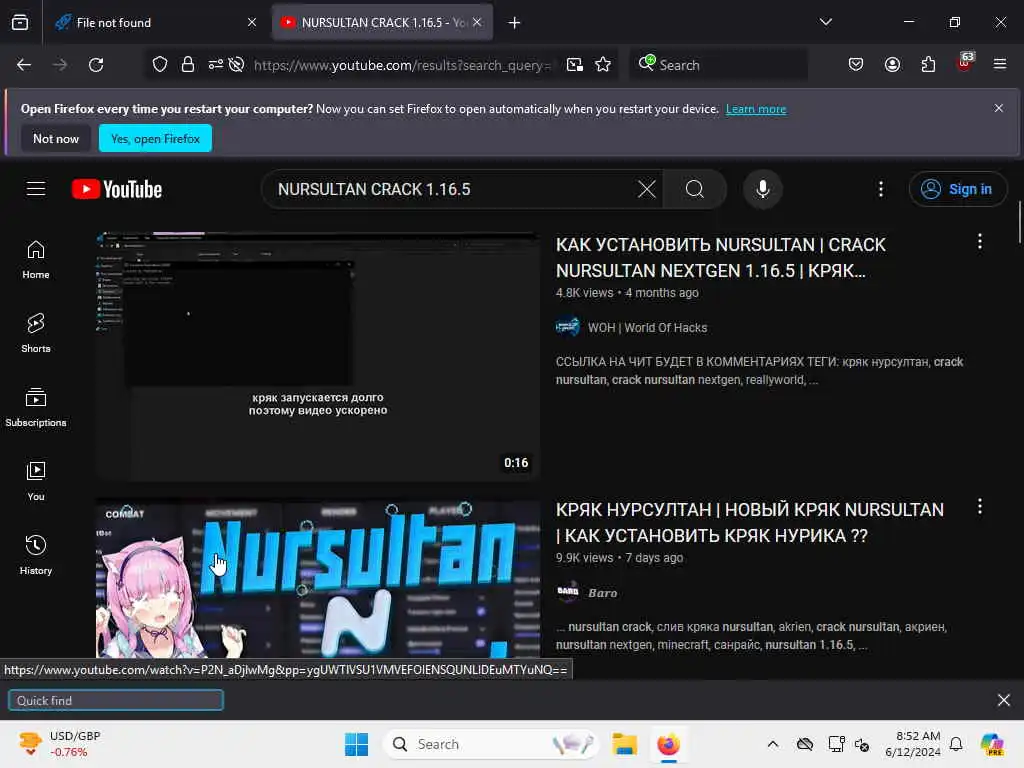Open КРЯК НУРСУЛТАН НОВЫЙ КРЯК video title
Screen dimensions: 1024x768
point(750,522)
